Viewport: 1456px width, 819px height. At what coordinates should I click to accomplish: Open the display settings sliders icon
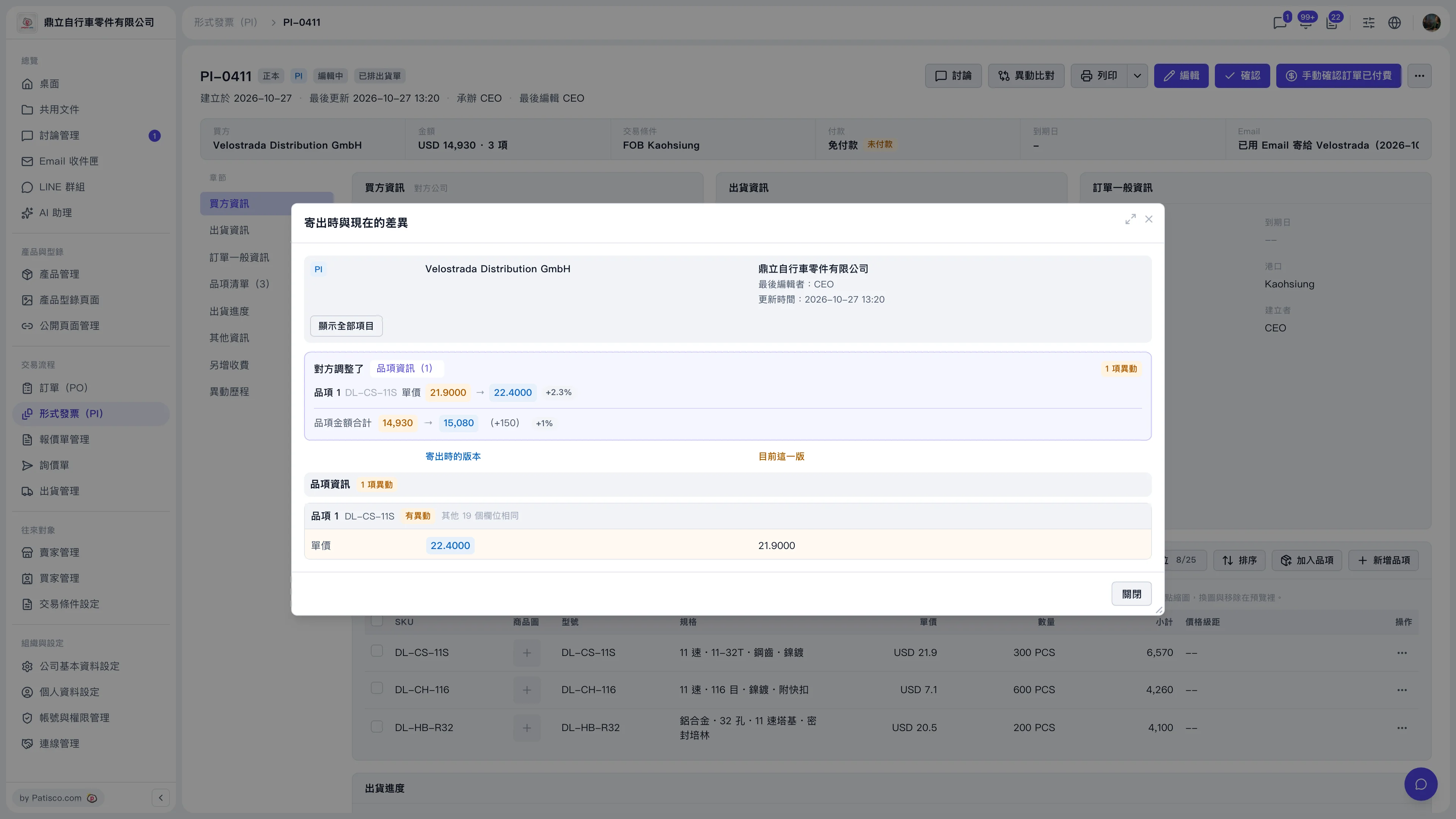coord(1368,23)
